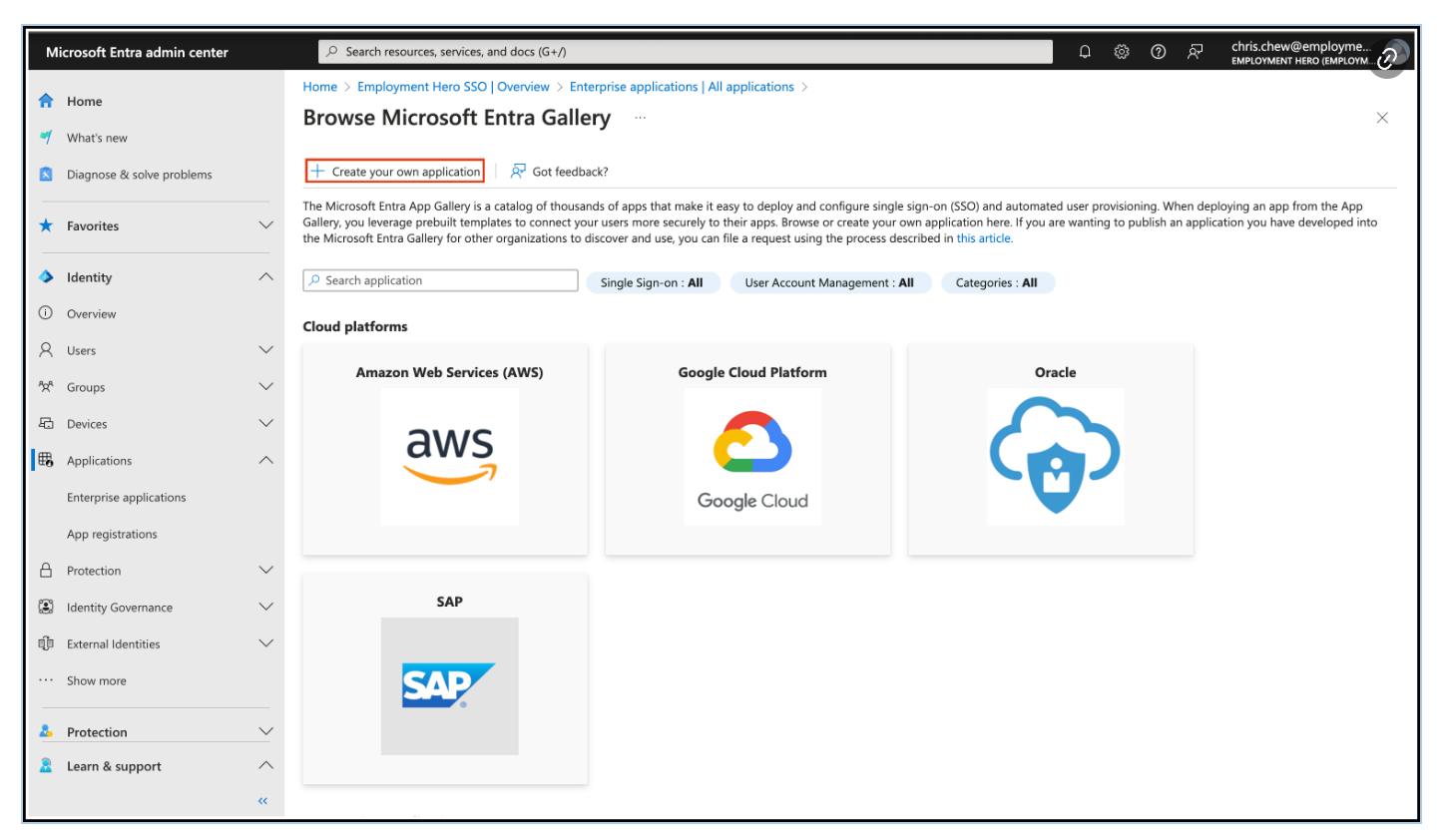
Task: Expand the Identity Governance chevron
Action: 265,607
